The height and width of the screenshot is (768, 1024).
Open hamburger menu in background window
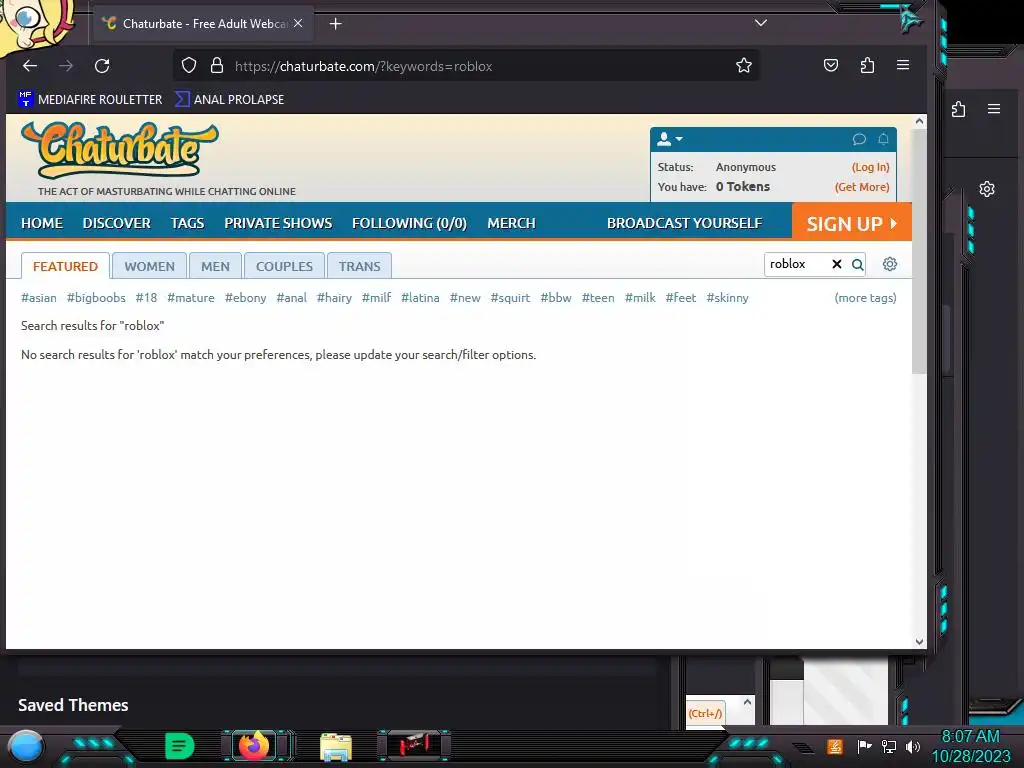point(994,109)
